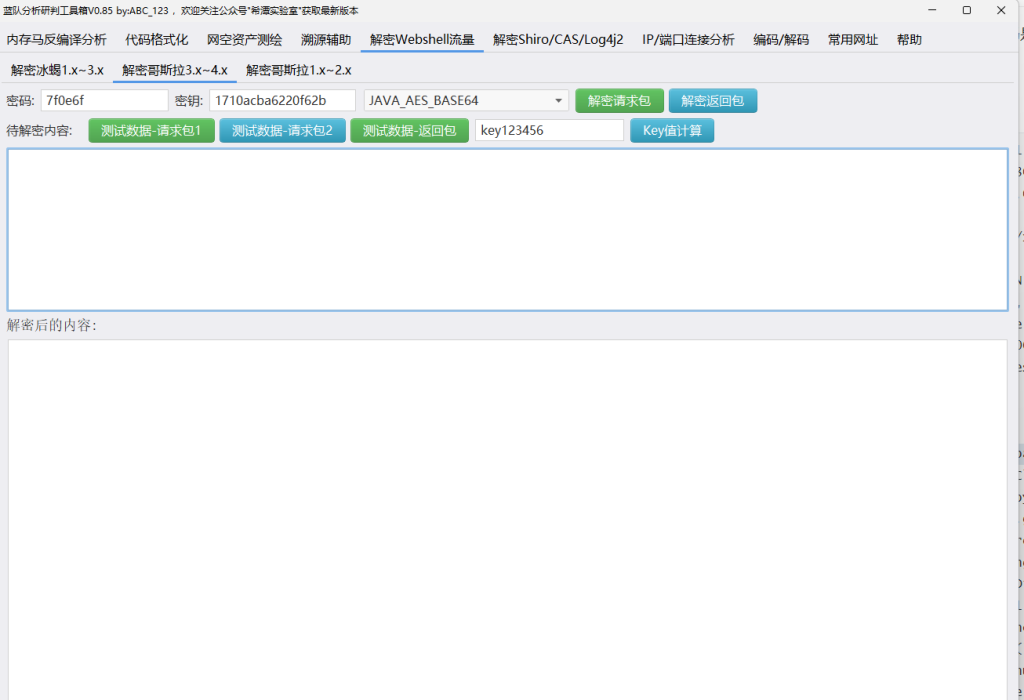Select the 溯源辅助 tab

(326, 40)
